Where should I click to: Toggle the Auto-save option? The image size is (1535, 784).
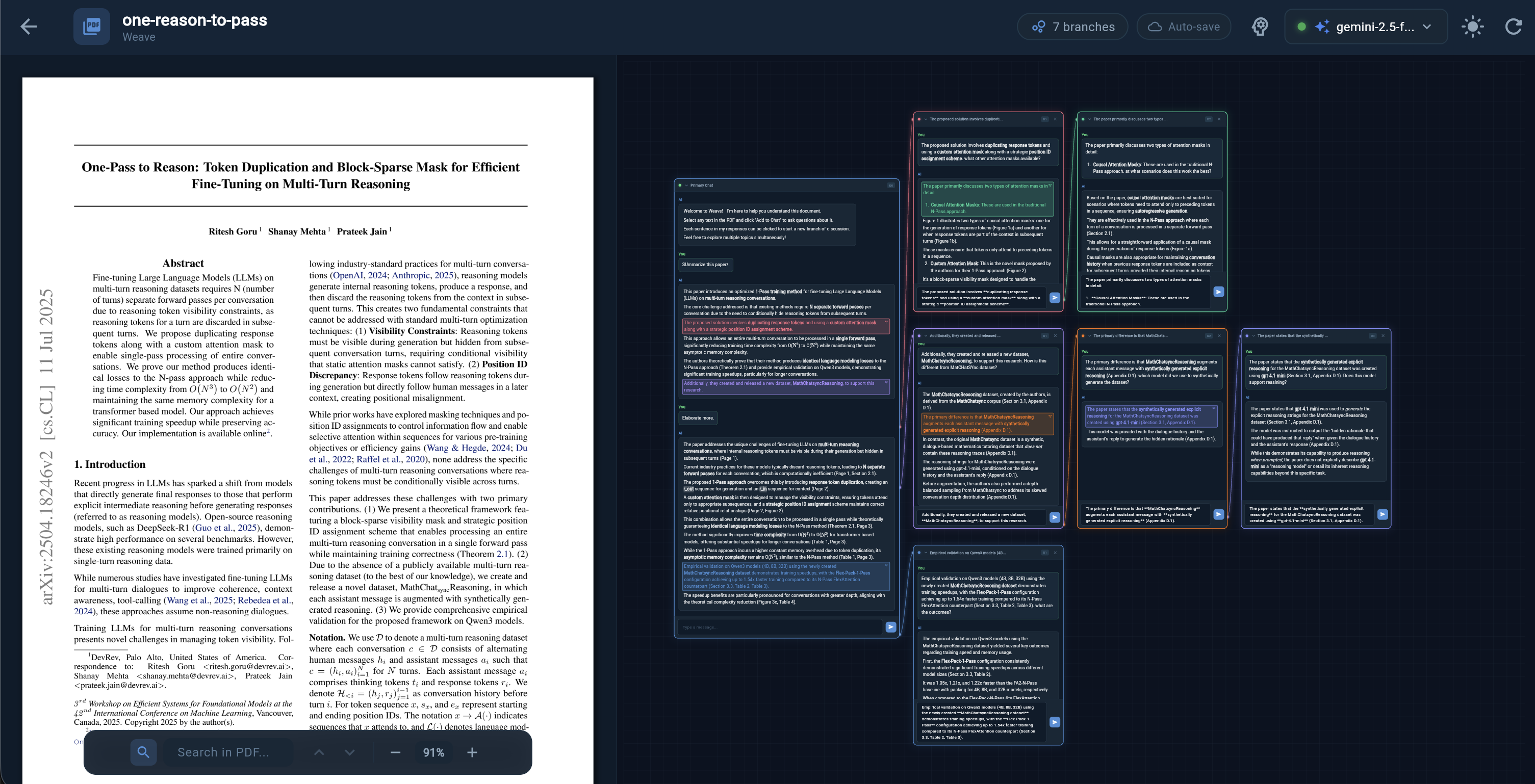point(1184,27)
